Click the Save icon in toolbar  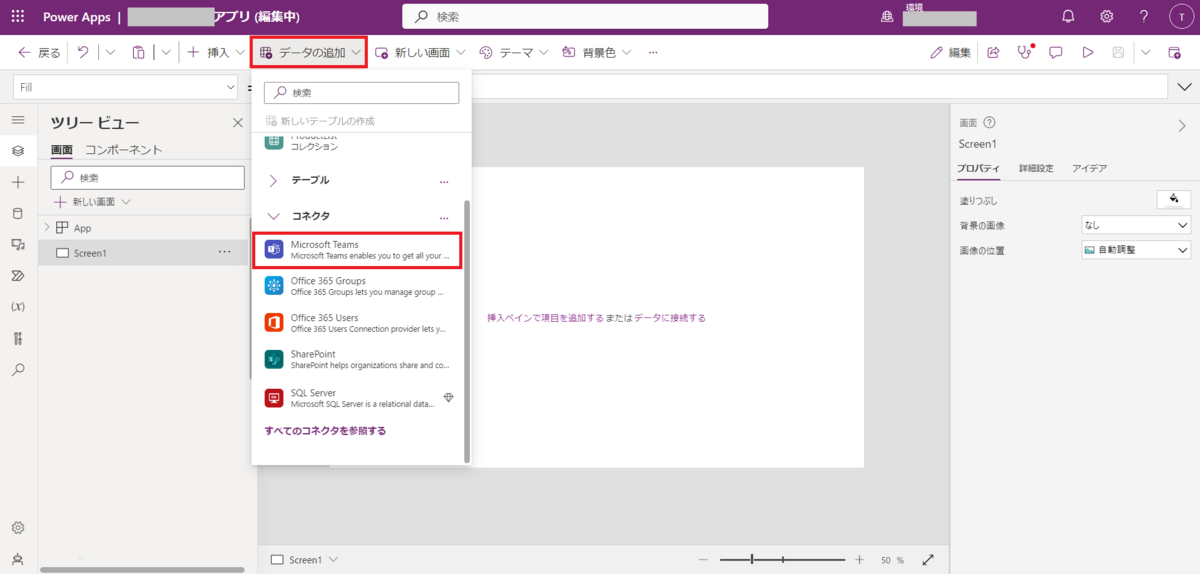click(1118, 52)
